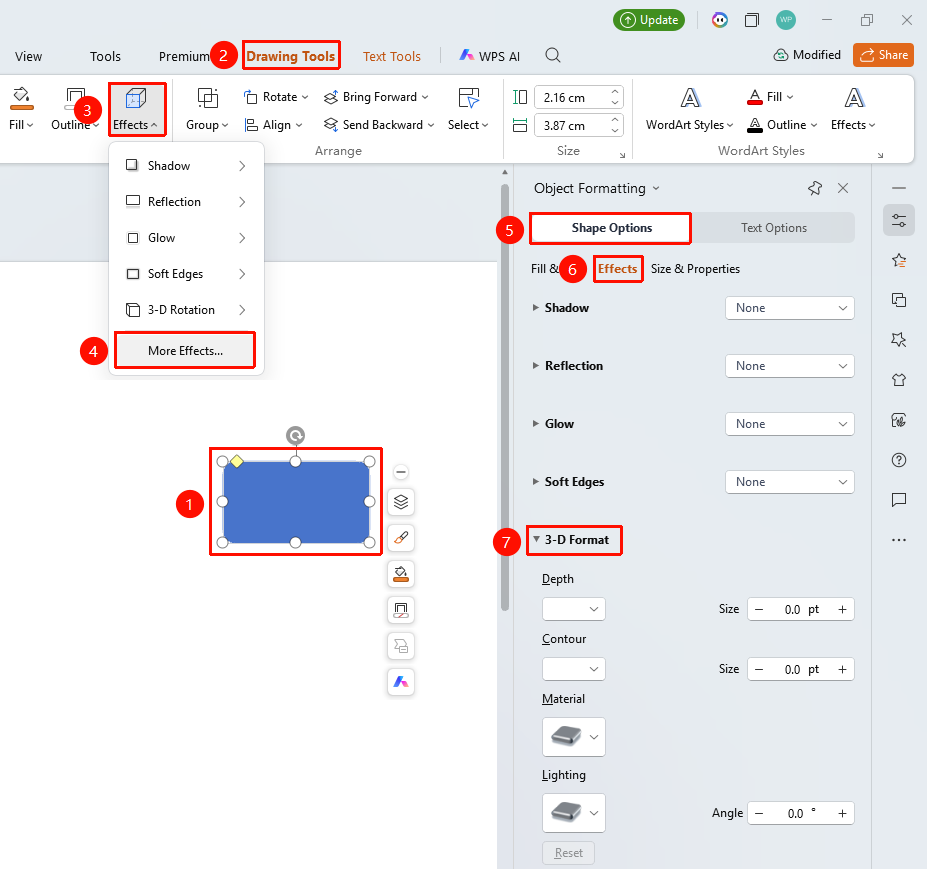Viewport: 927px width, 869px height.
Task: Click the Group objects icon
Action: pos(208,98)
